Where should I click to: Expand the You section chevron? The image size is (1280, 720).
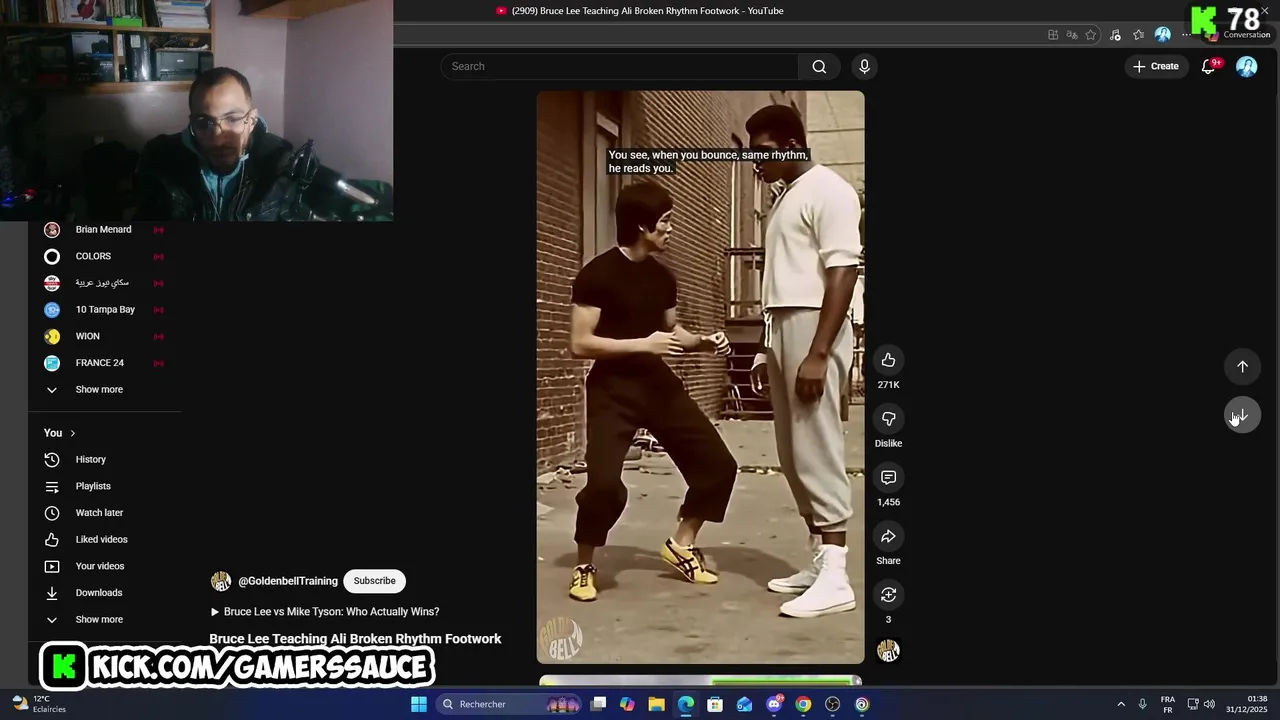[x=72, y=433]
